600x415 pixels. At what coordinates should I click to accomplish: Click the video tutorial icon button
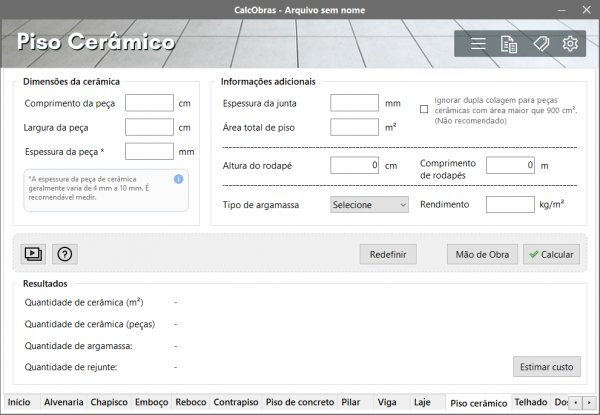[x=34, y=254]
